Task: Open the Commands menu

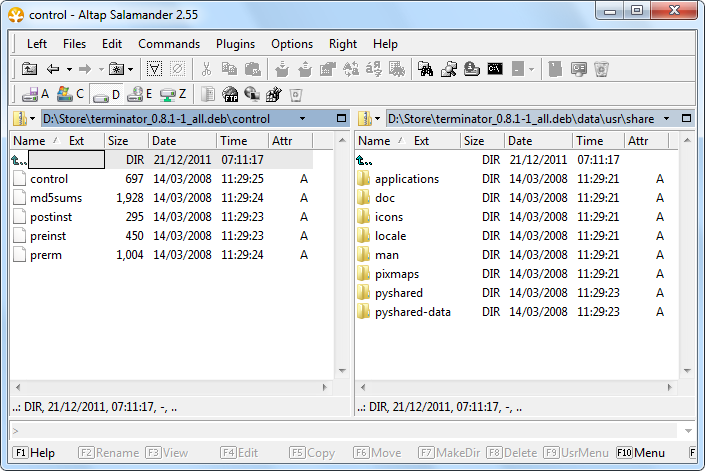Action: (169, 44)
